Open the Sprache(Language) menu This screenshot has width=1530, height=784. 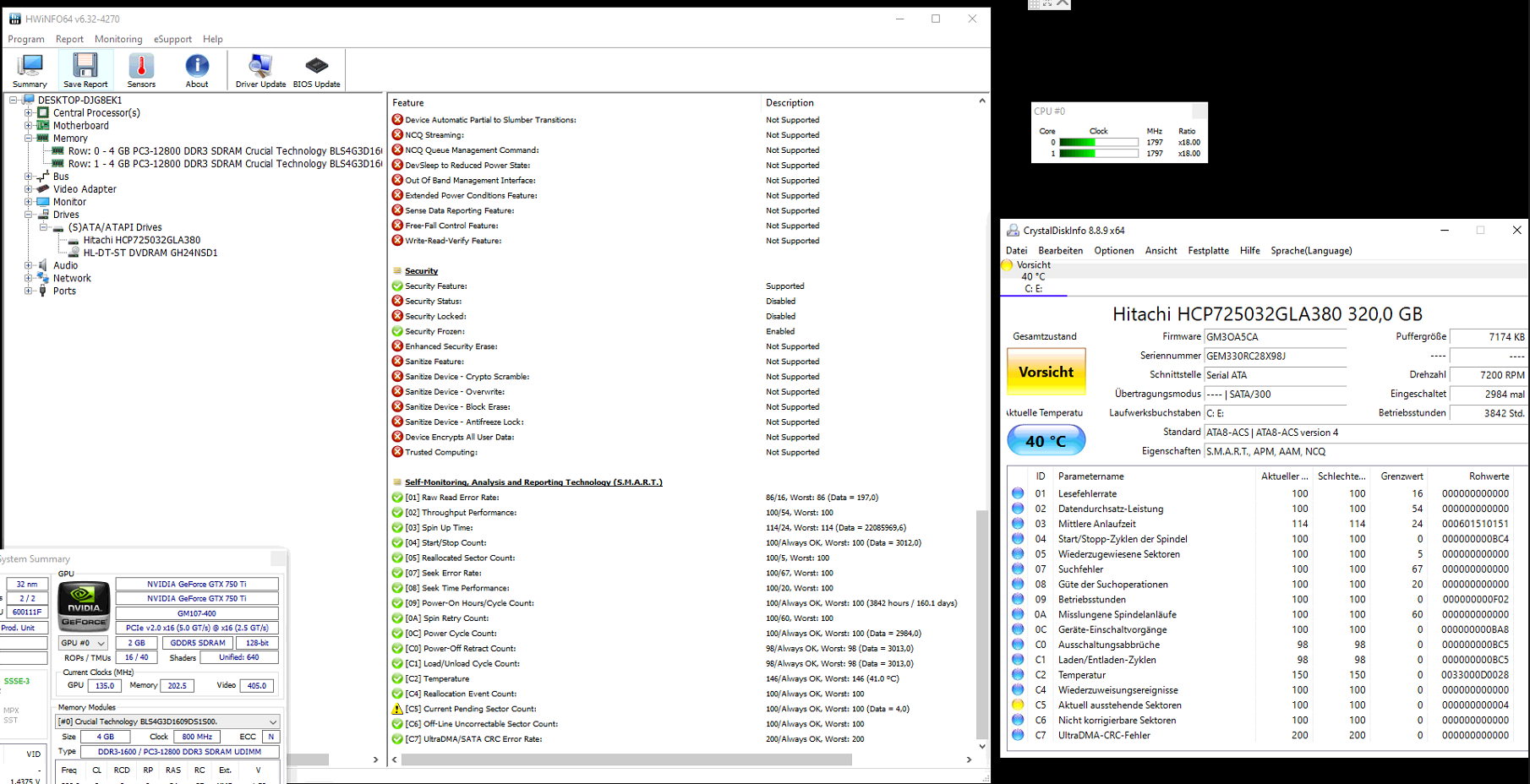[1311, 251]
